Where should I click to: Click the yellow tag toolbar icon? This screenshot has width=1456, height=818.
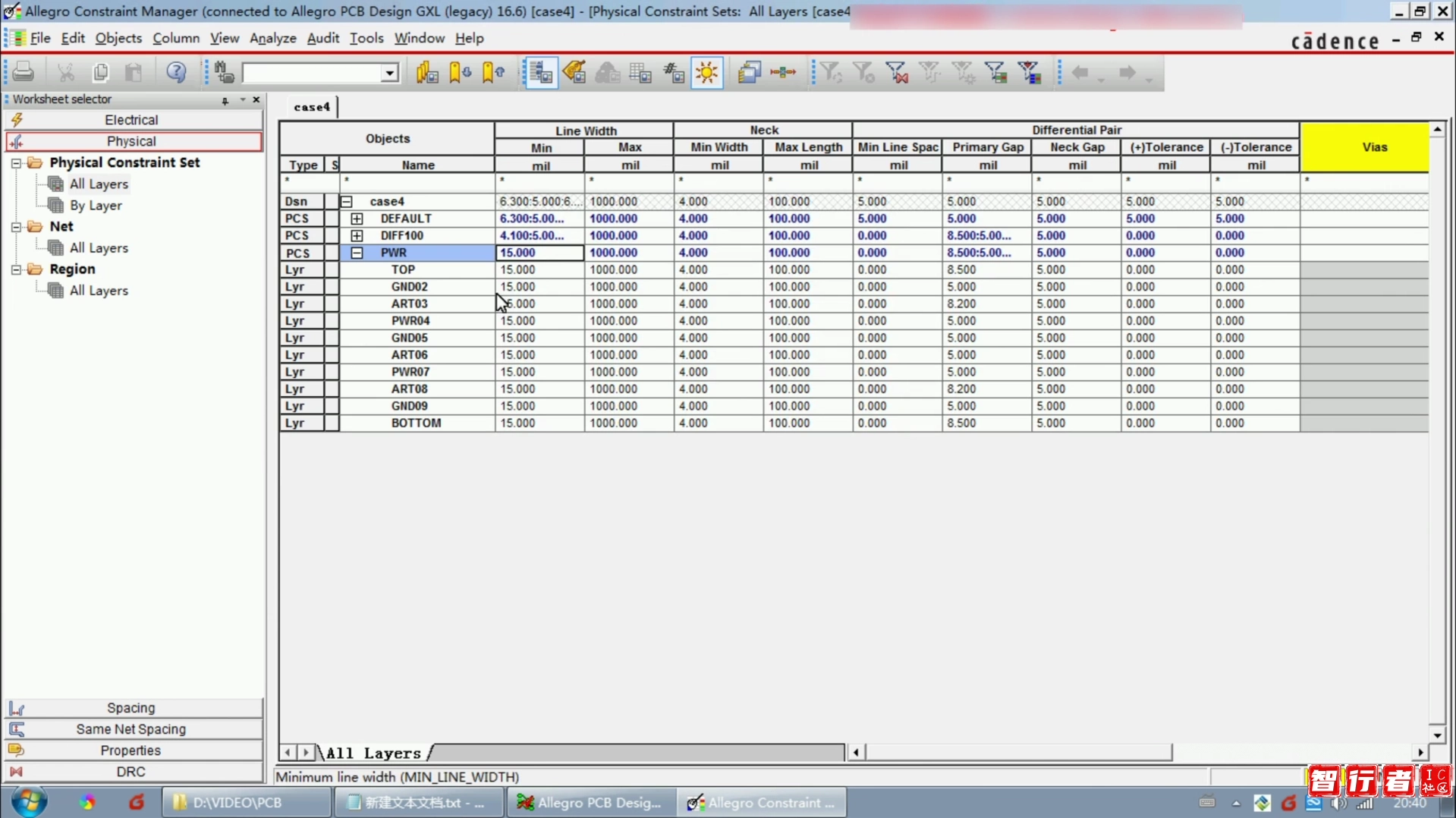[x=574, y=72]
